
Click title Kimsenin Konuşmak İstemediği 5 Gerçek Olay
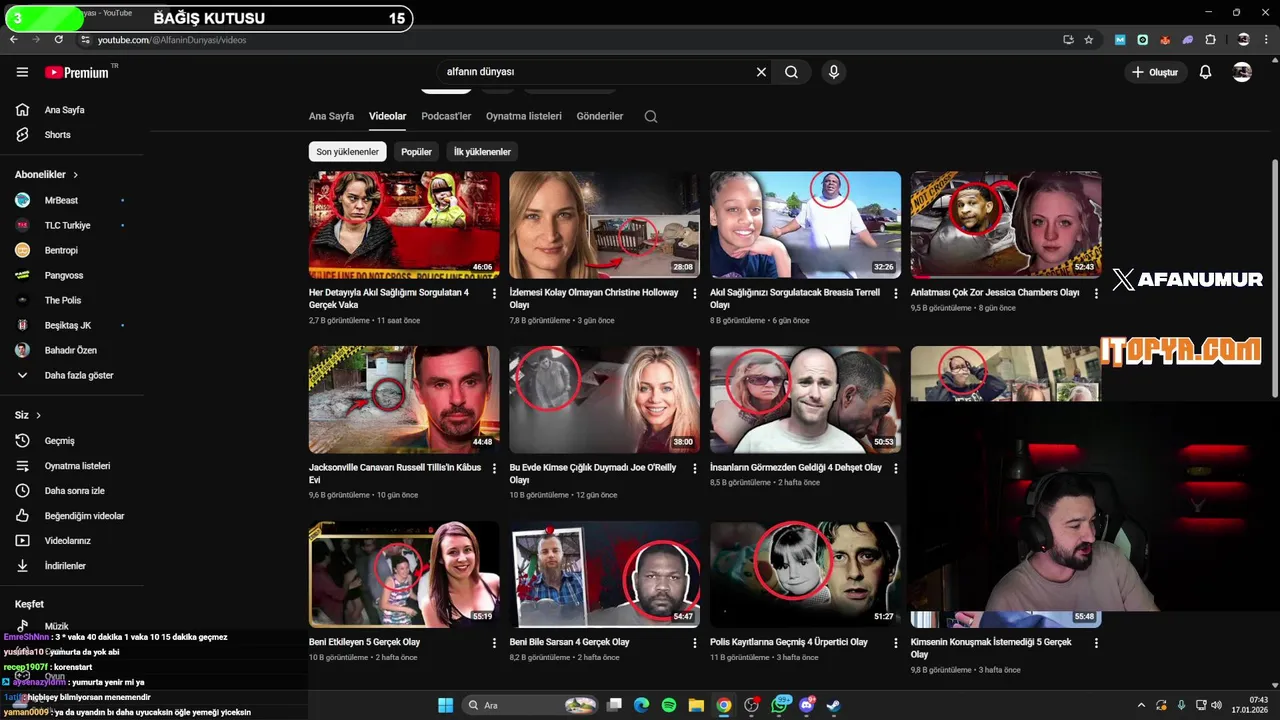click(991, 648)
